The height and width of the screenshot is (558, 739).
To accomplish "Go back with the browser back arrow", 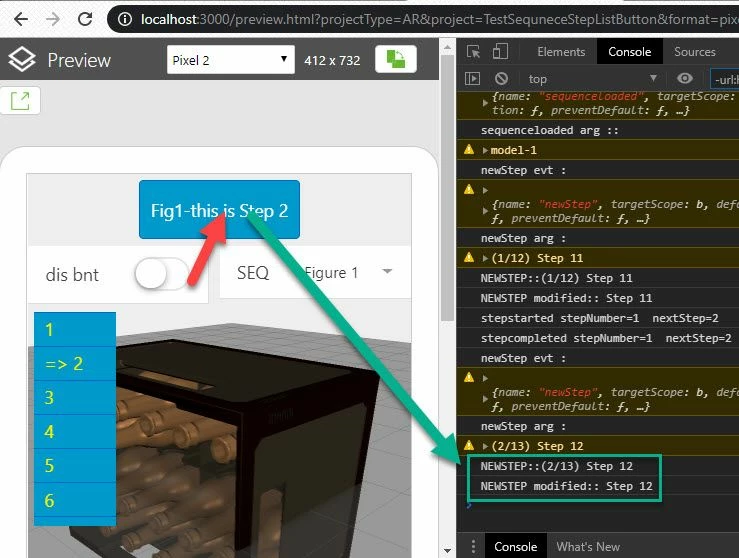I will pyautogui.click(x=21, y=19).
